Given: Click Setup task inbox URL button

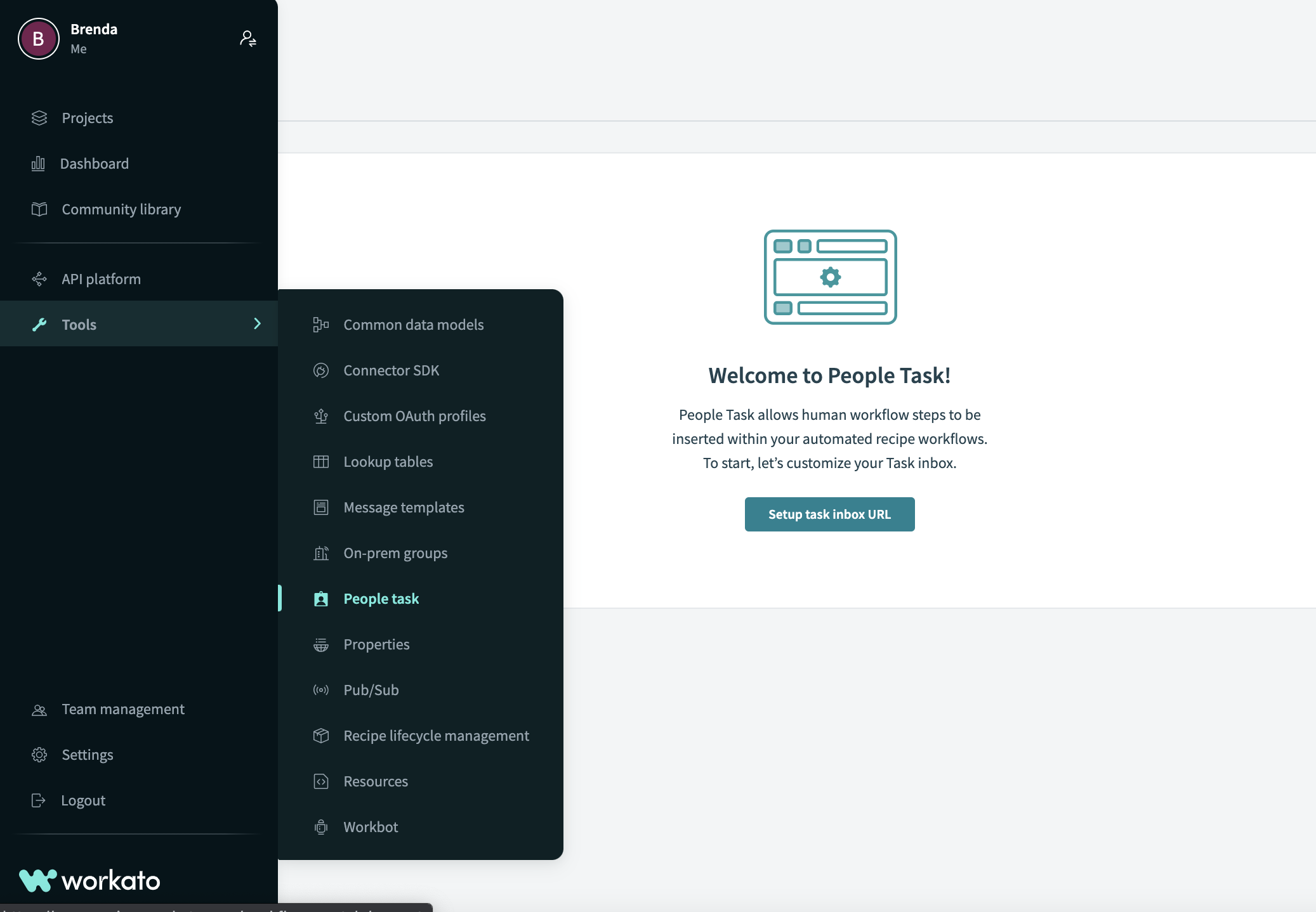Looking at the screenshot, I should (x=829, y=513).
